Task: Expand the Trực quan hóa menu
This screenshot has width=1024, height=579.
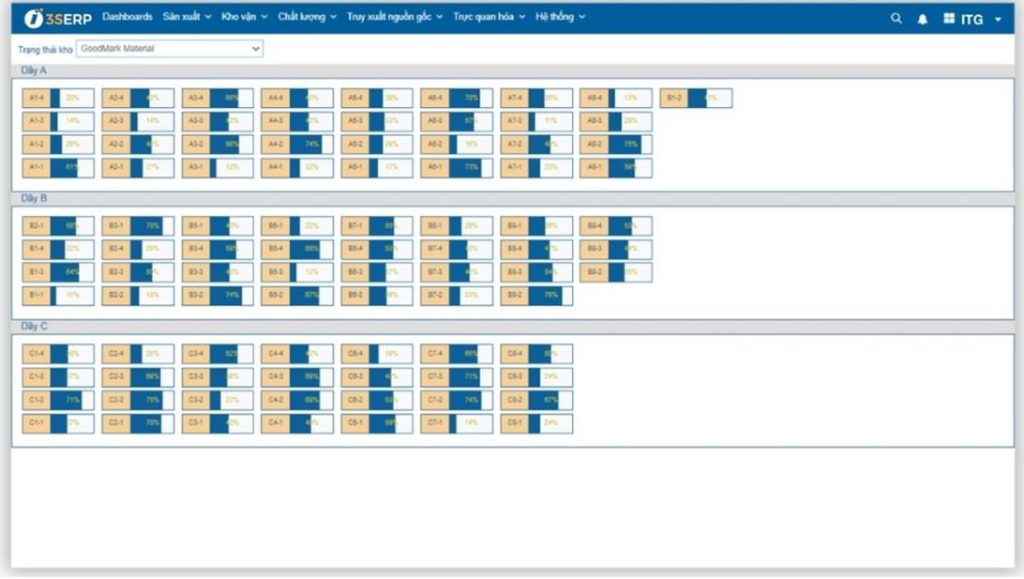Action: [489, 17]
